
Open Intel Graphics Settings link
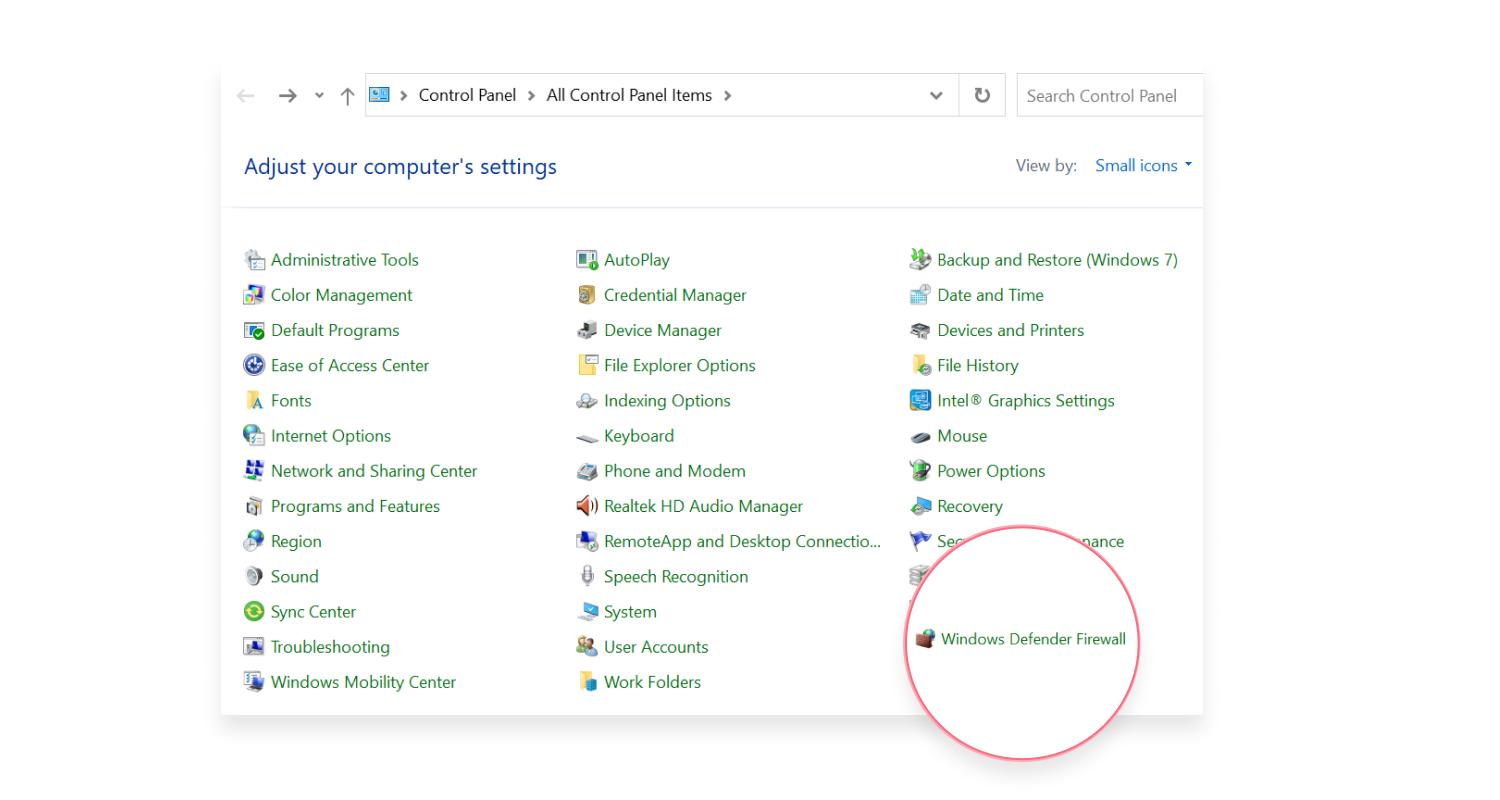coord(1025,400)
